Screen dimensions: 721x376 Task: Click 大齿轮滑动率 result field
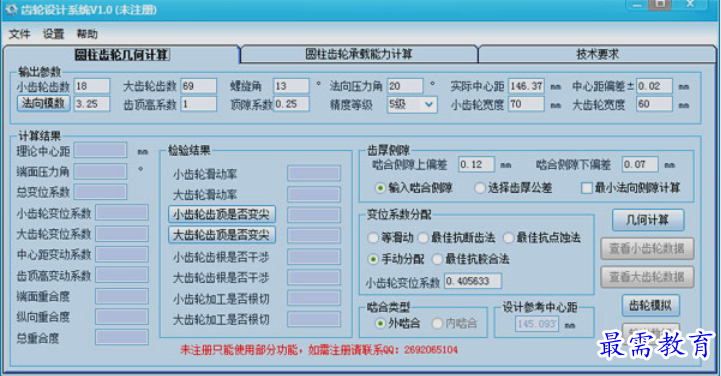(314, 194)
